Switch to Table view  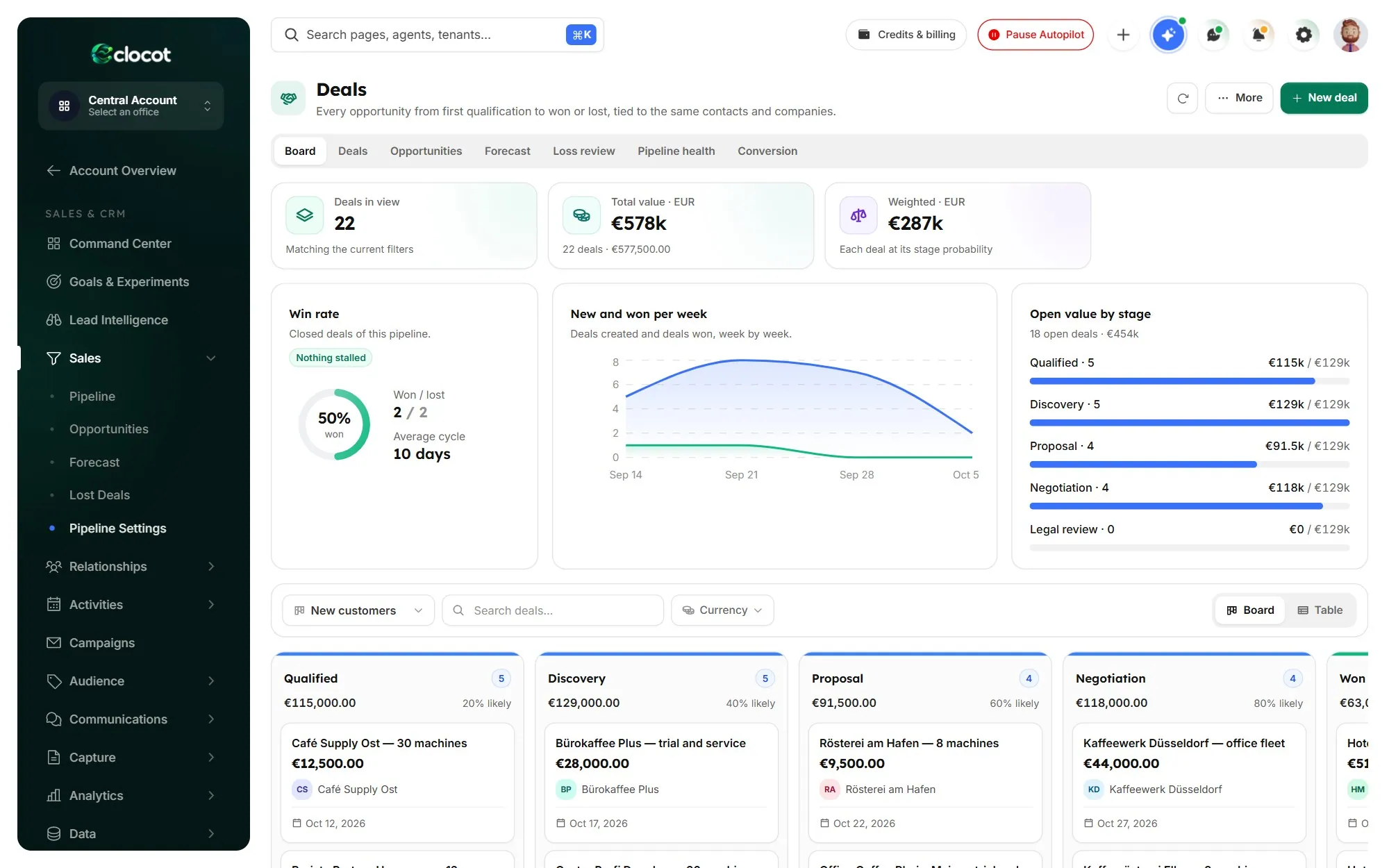(1320, 610)
